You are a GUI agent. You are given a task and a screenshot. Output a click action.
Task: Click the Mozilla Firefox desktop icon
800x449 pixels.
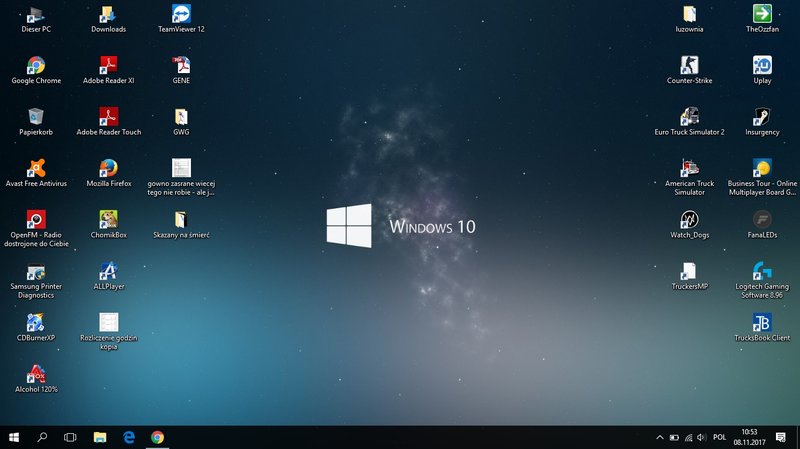pyautogui.click(x=109, y=169)
